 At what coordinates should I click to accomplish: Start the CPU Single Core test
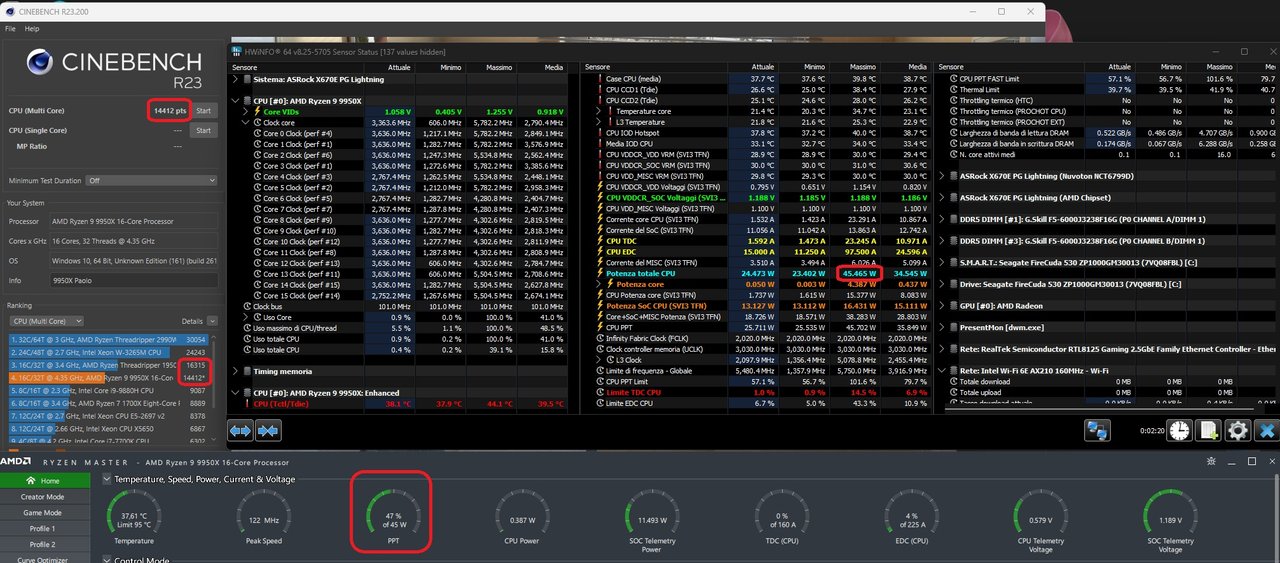(x=203, y=130)
